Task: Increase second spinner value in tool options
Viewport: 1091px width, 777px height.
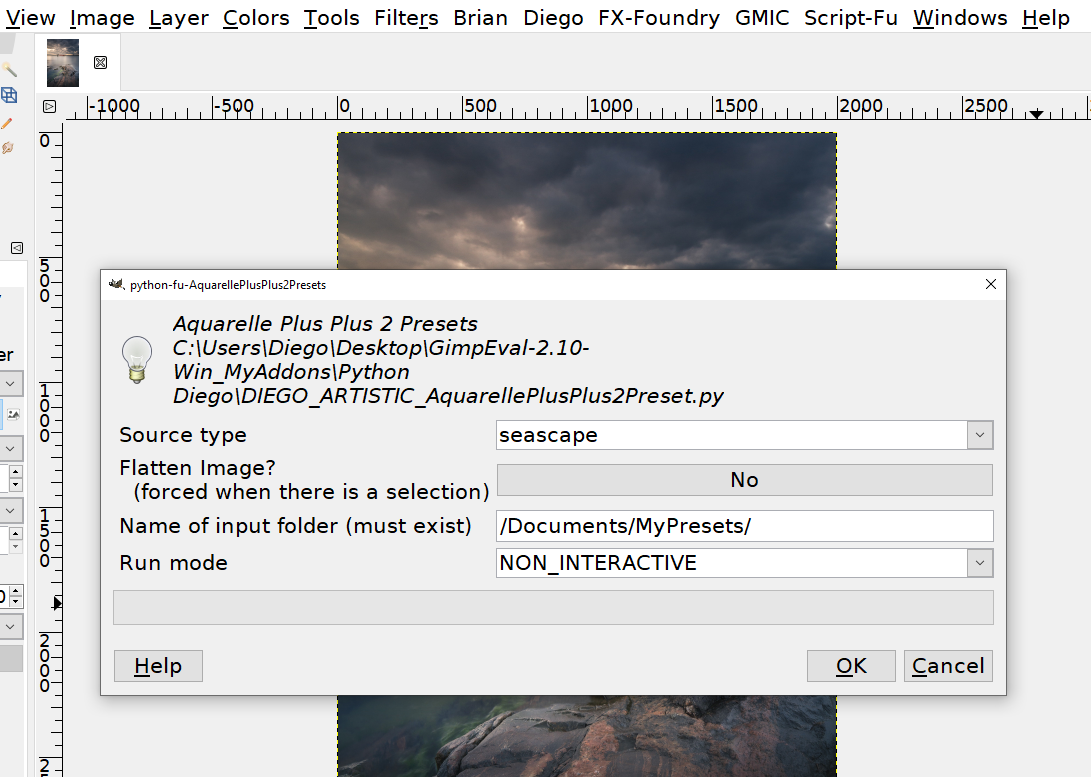Action: coord(15,534)
